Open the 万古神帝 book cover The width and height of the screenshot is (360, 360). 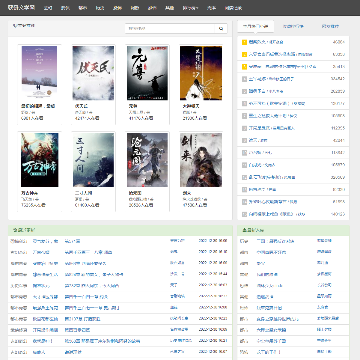pyautogui.click(x=40, y=160)
